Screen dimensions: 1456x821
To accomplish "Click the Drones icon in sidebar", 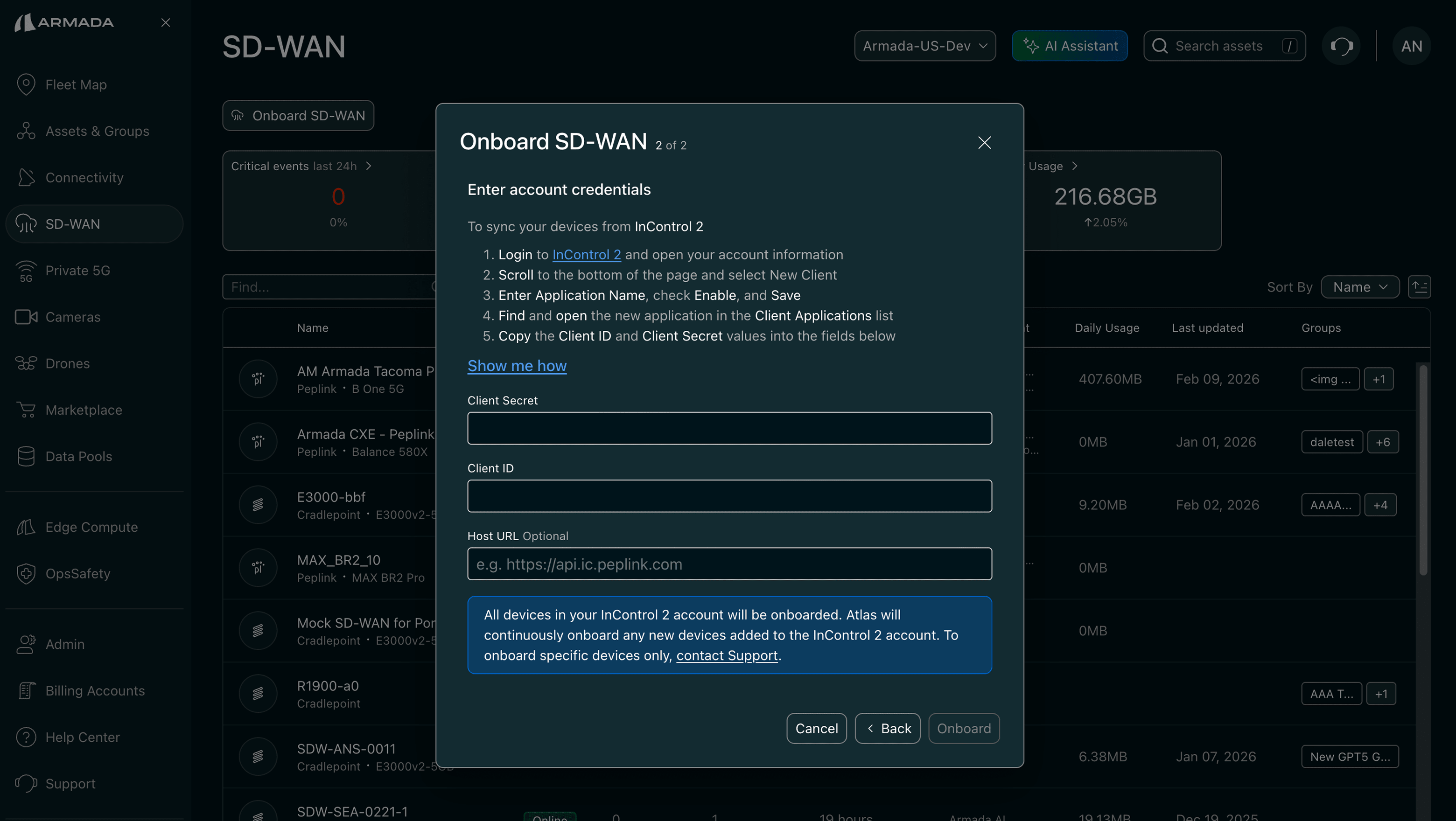I will (26, 363).
